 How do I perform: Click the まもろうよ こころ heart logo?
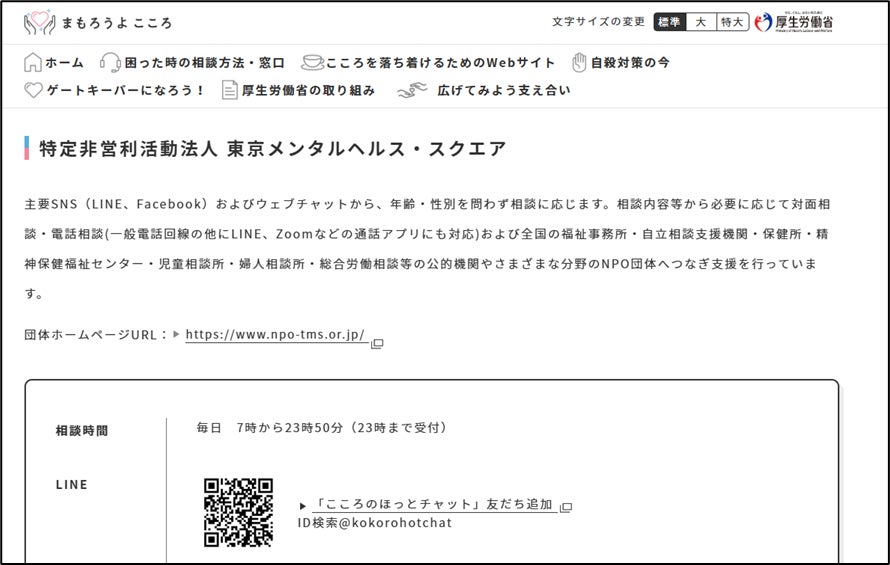[x=39, y=23]
